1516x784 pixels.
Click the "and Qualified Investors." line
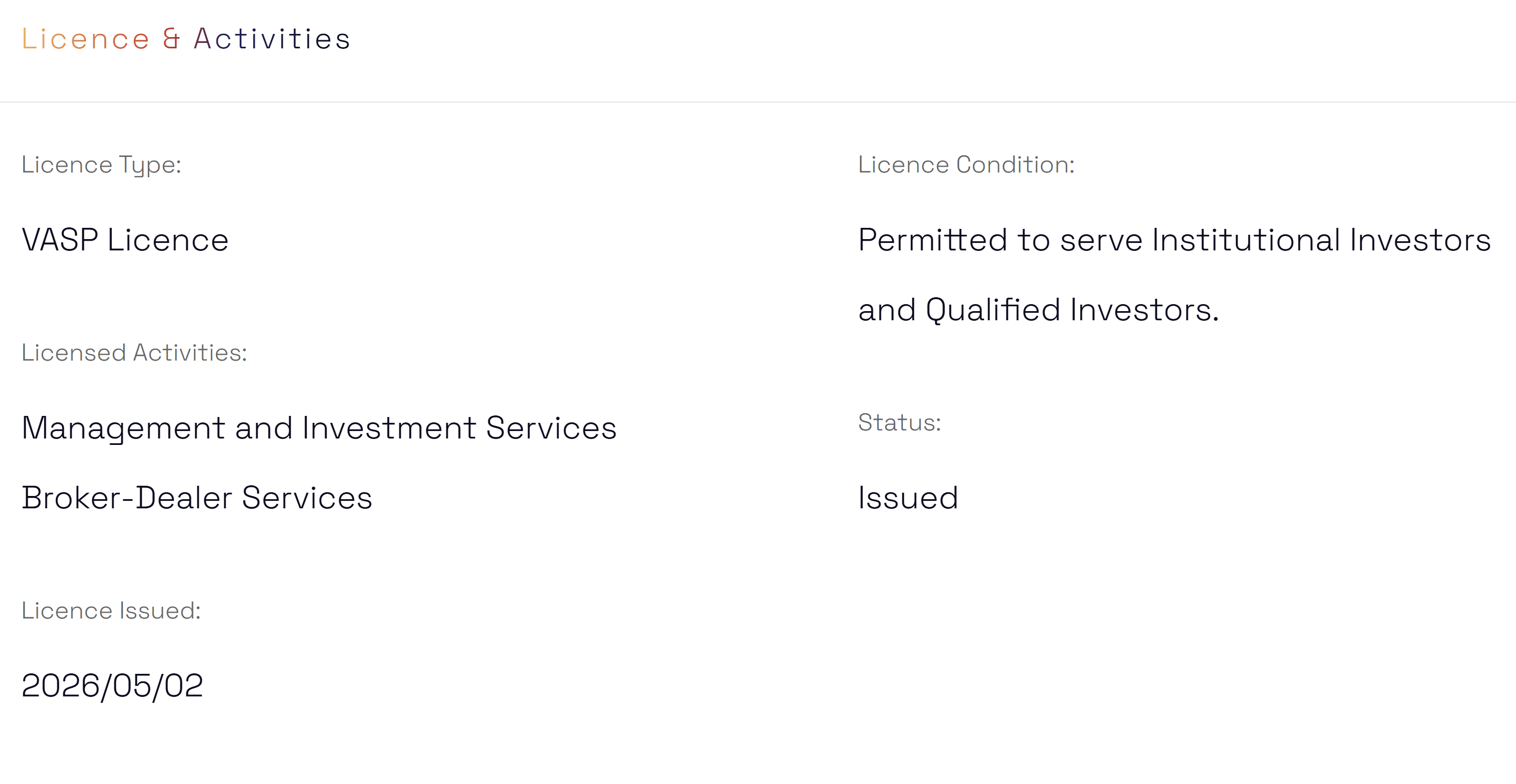coord(1038,310)
